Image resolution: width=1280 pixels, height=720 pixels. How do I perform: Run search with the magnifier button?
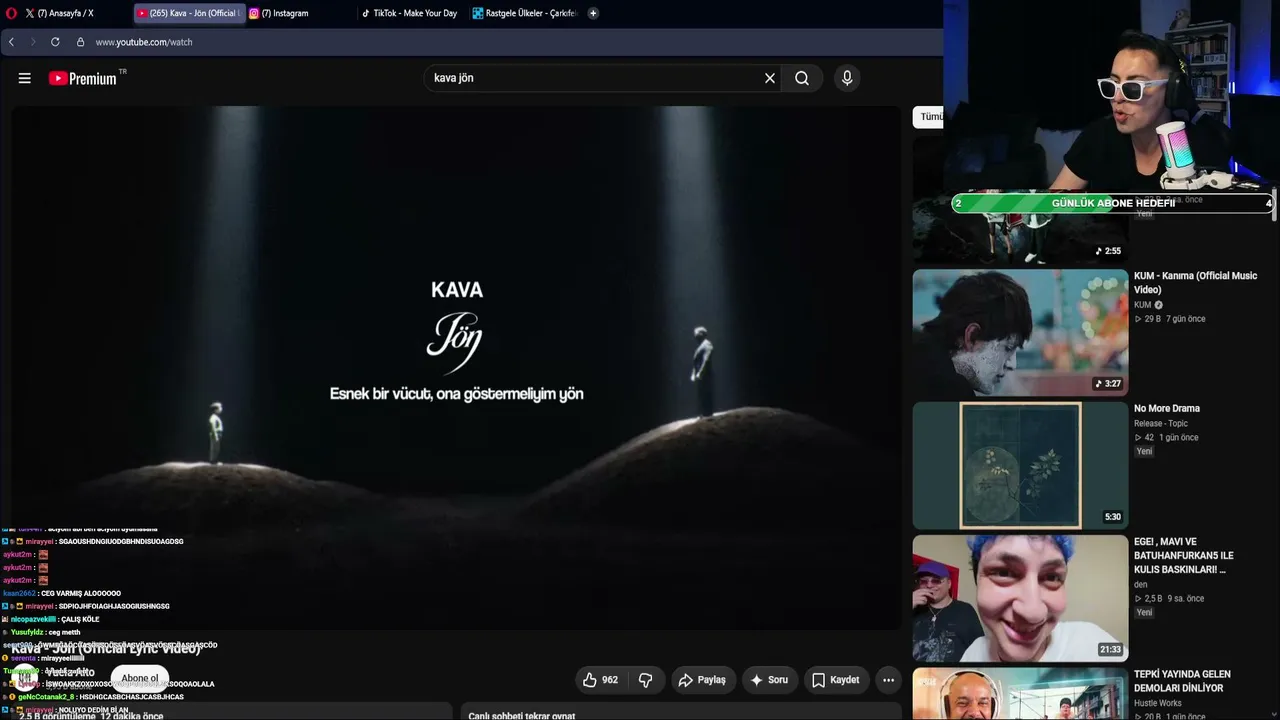pyautogui.click(x=802, y=78)
